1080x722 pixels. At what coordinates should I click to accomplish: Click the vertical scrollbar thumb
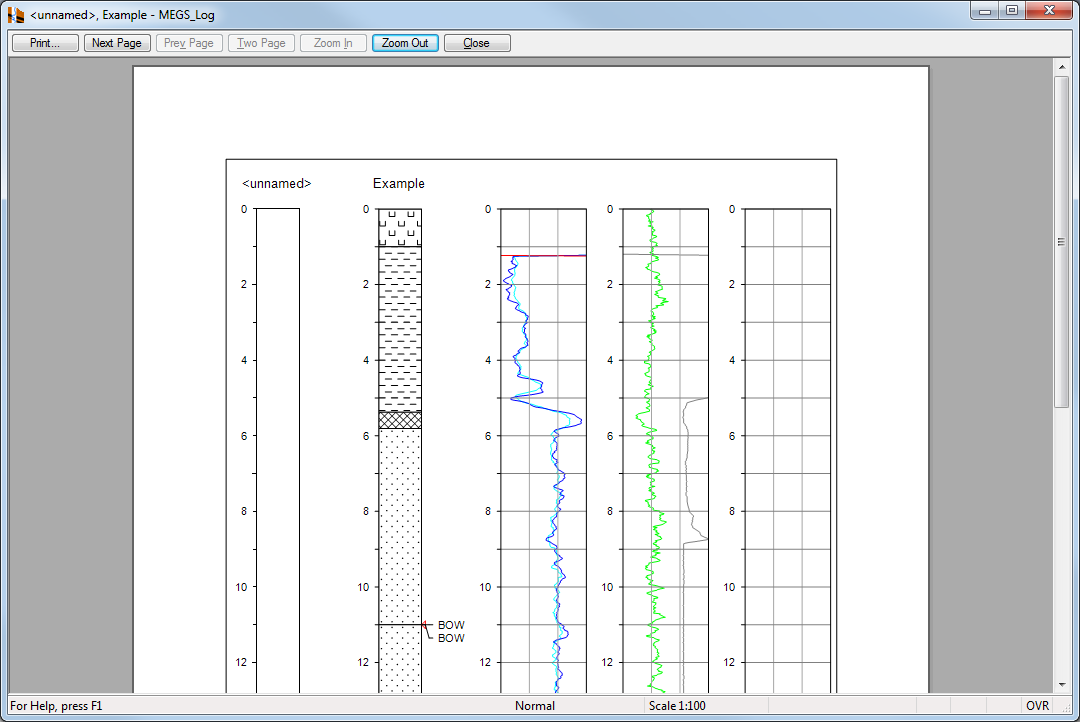1061,240
